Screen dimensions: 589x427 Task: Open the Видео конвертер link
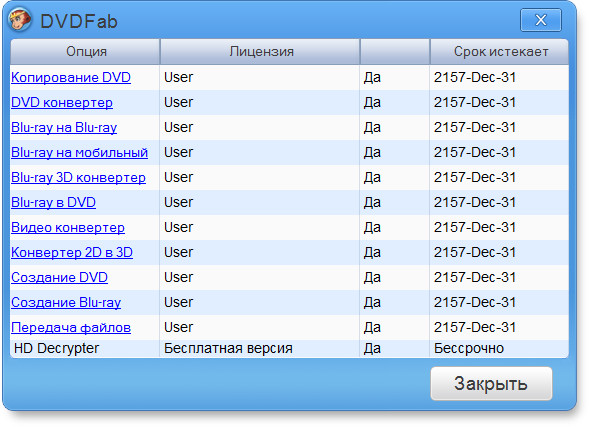(x=68, y=228)
